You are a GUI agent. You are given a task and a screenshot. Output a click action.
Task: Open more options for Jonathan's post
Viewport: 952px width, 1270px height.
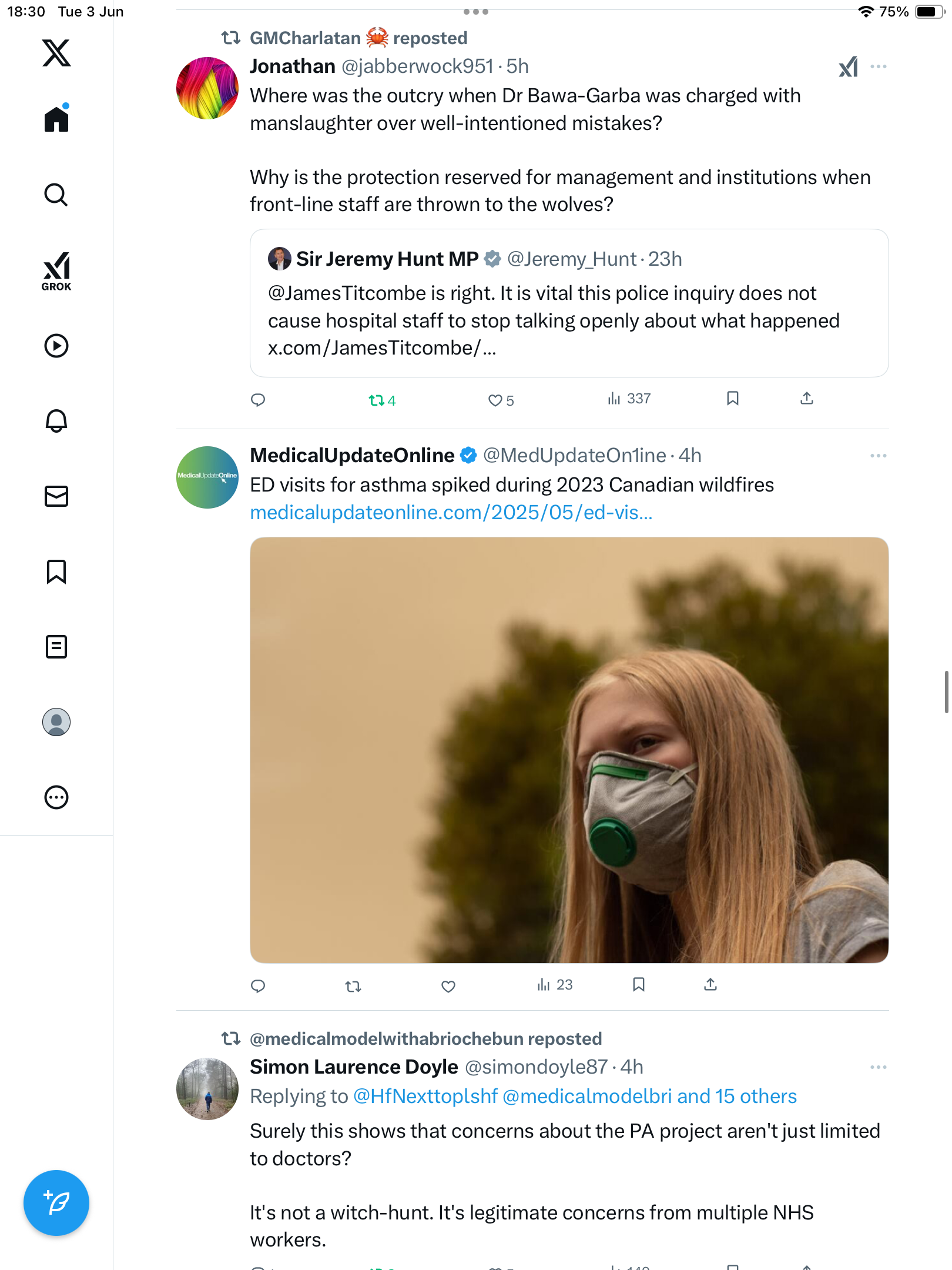(879, 66)
